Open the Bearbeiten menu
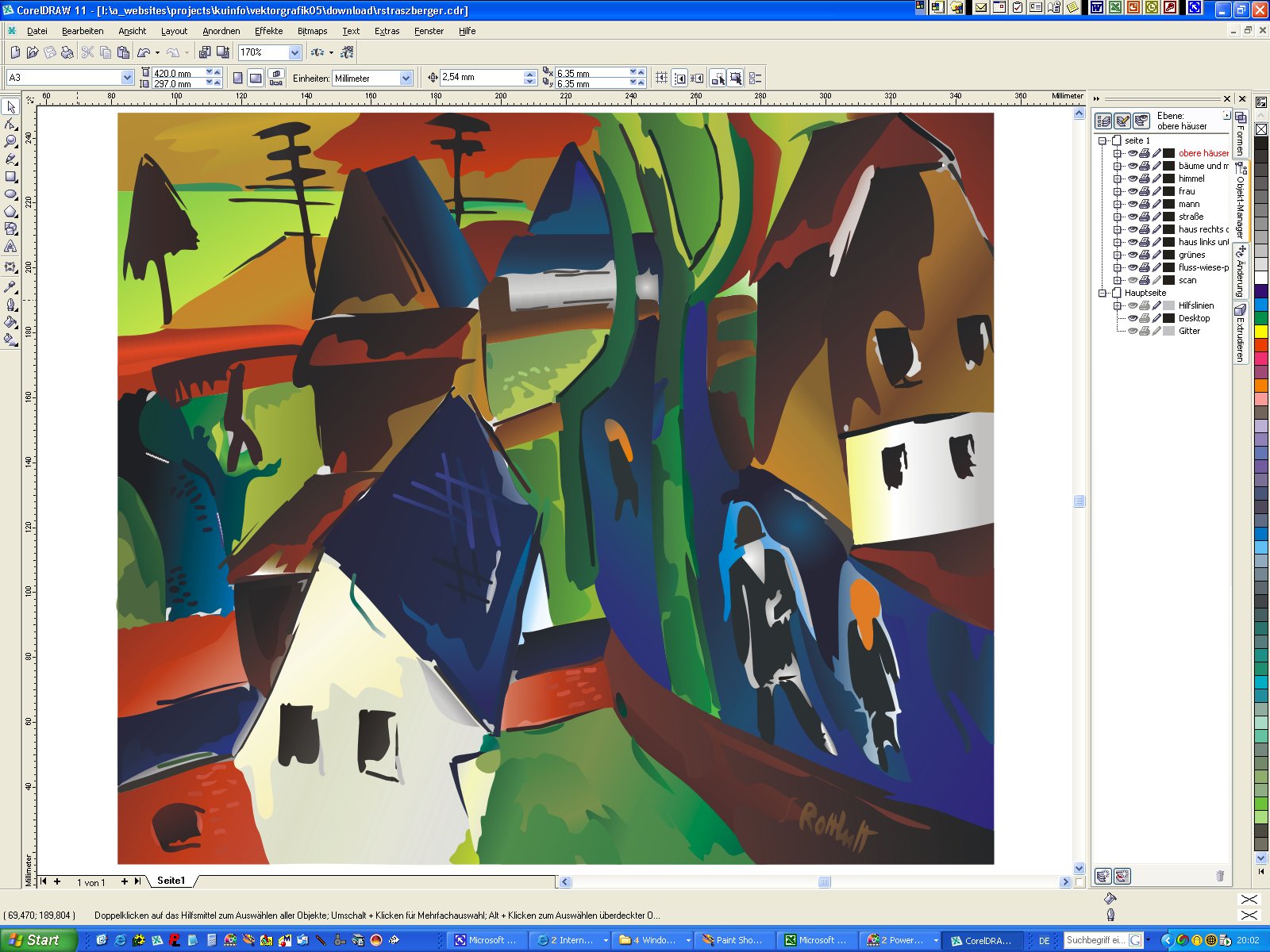 point(83,31)
